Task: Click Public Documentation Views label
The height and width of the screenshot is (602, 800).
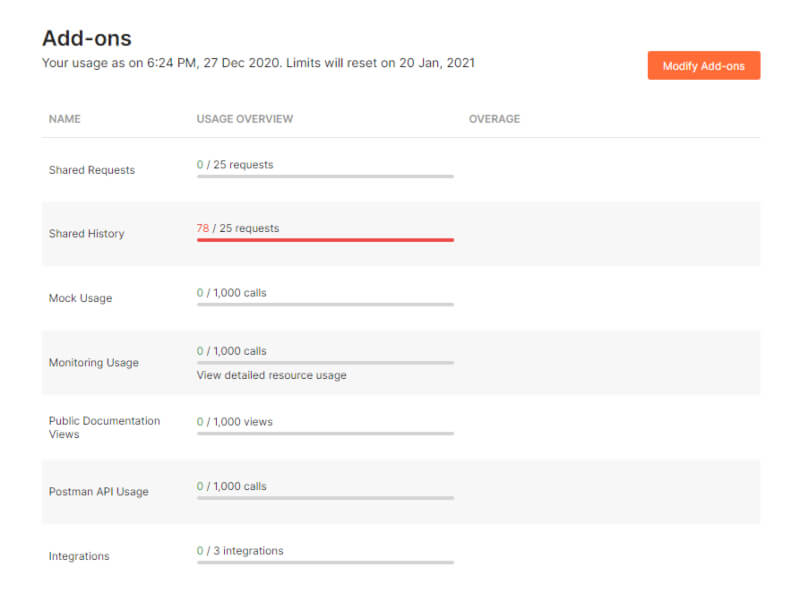Action: [104, 428]
